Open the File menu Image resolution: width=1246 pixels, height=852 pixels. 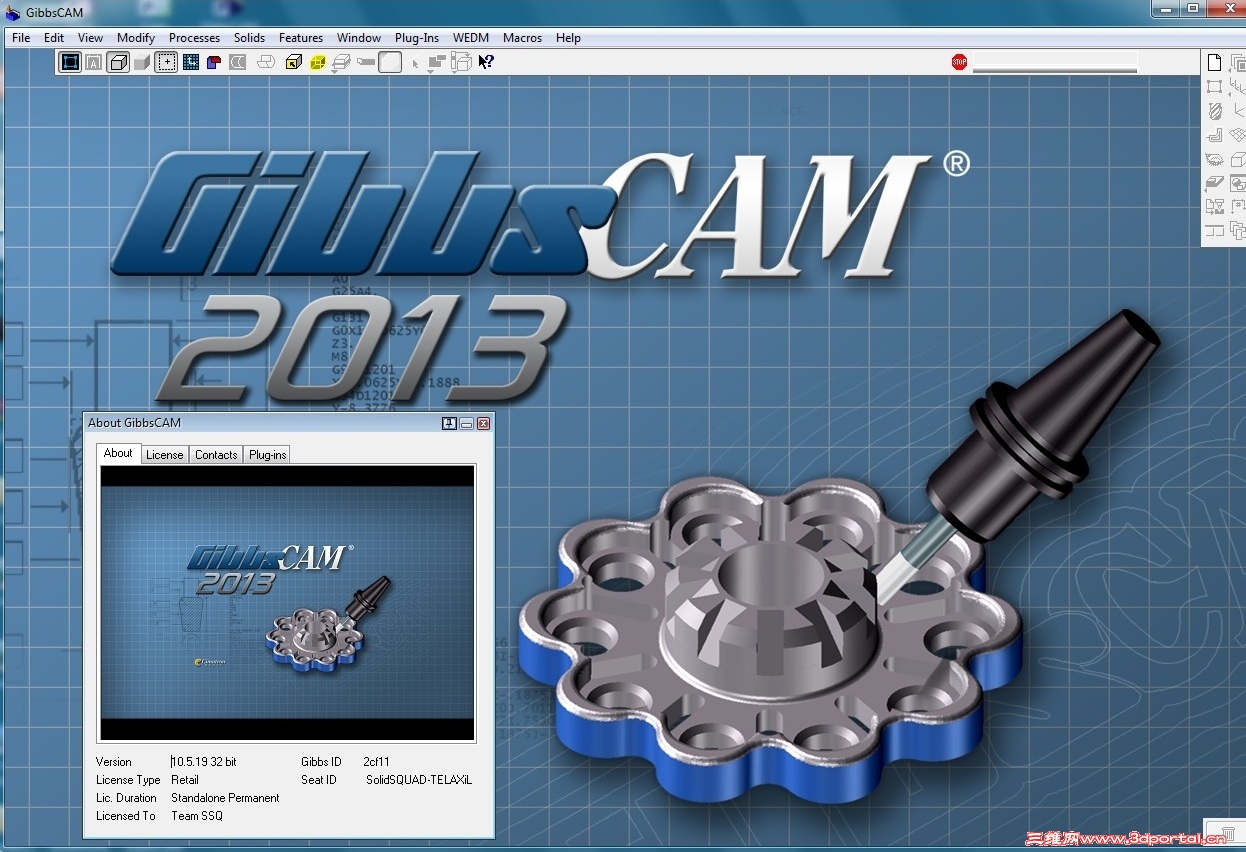pos(21,38)
